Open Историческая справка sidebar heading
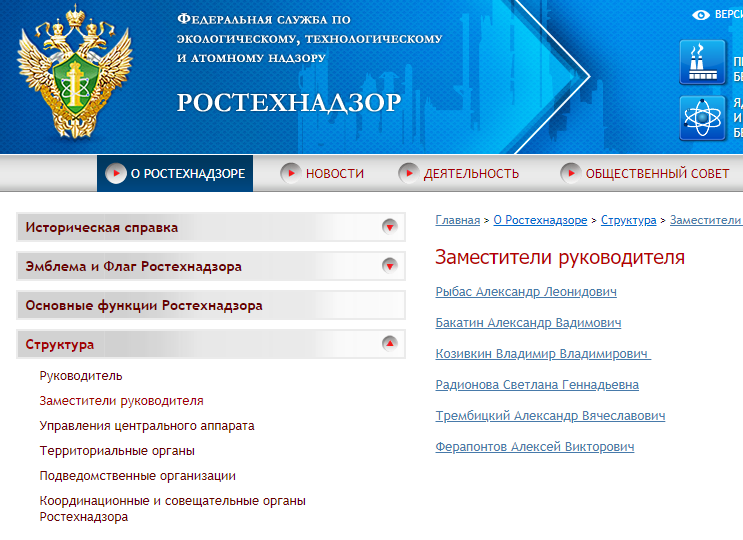743x540 pixels. [x=102, y=227]
